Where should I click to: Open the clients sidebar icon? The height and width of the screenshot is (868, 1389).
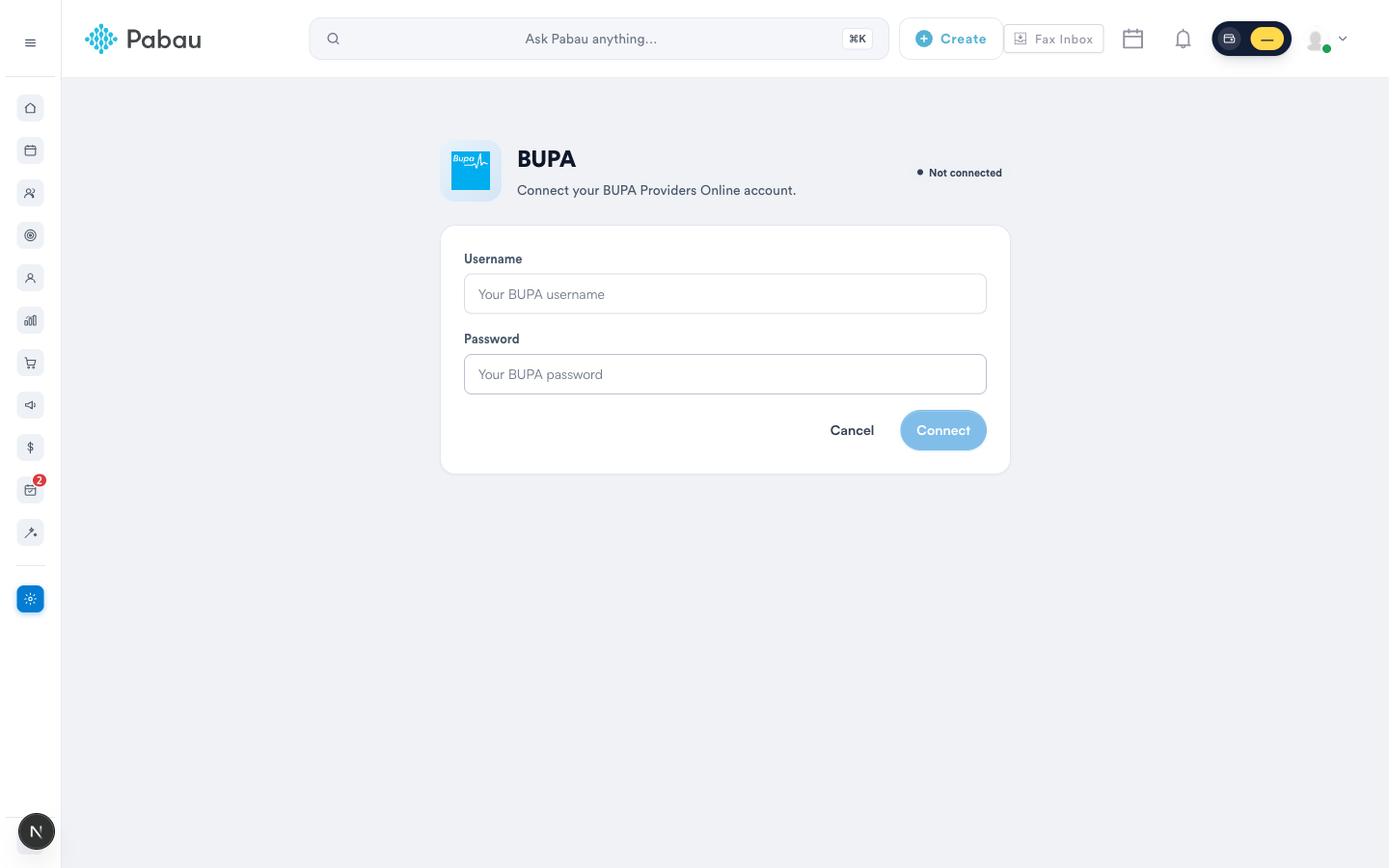31,193
